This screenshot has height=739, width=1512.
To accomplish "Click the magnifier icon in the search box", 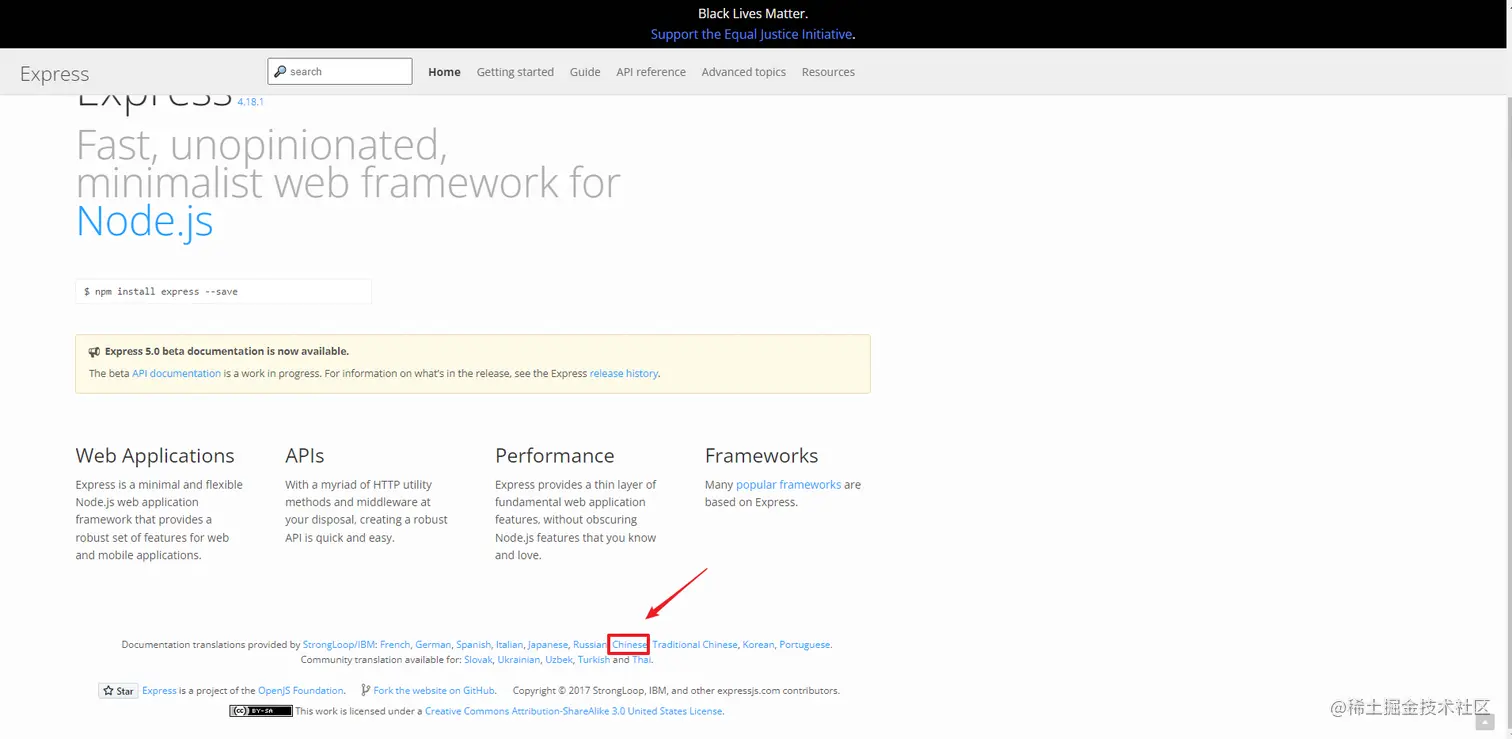I will 280,72.
